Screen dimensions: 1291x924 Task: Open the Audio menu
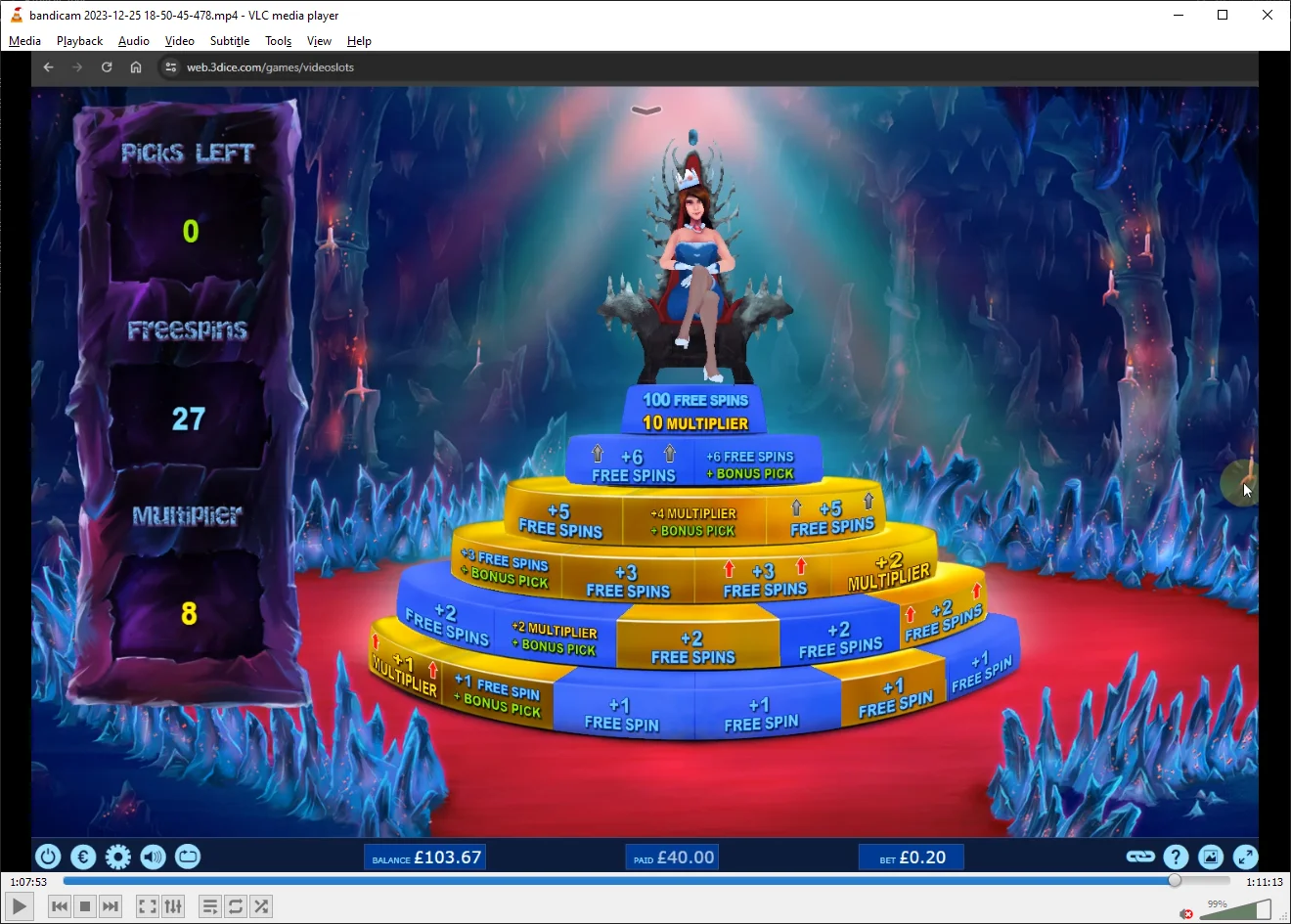tap(134, 41)
